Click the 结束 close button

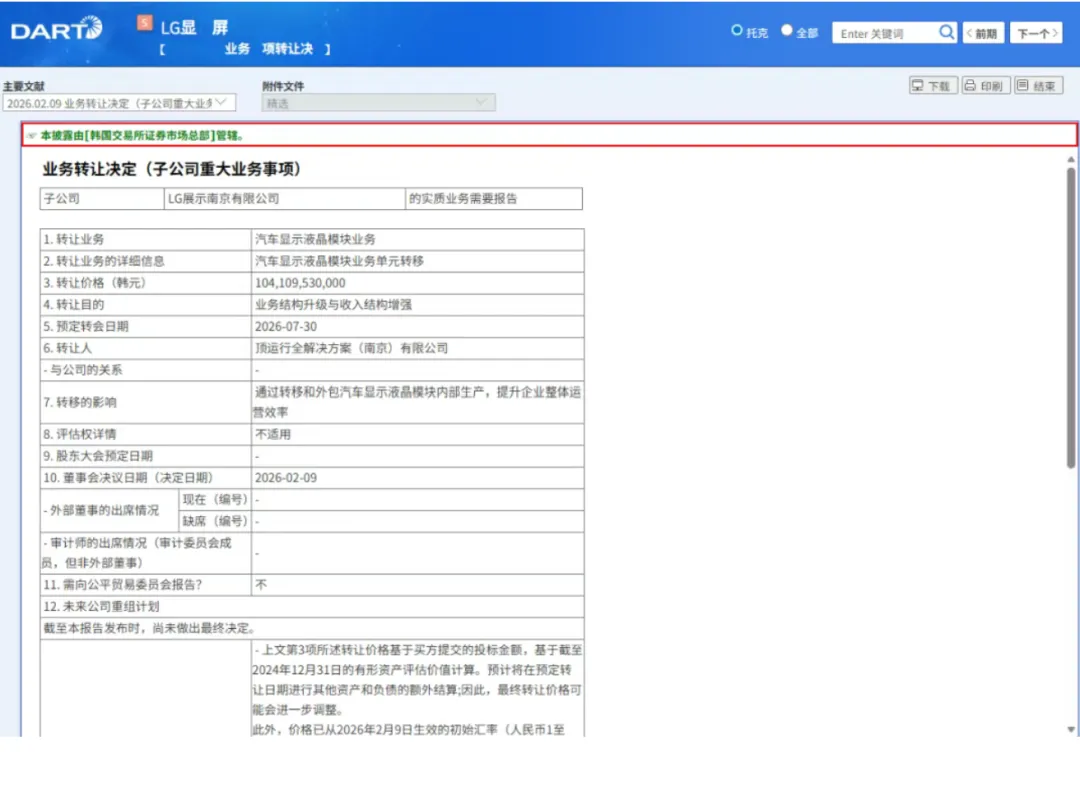pos(1038,85)
